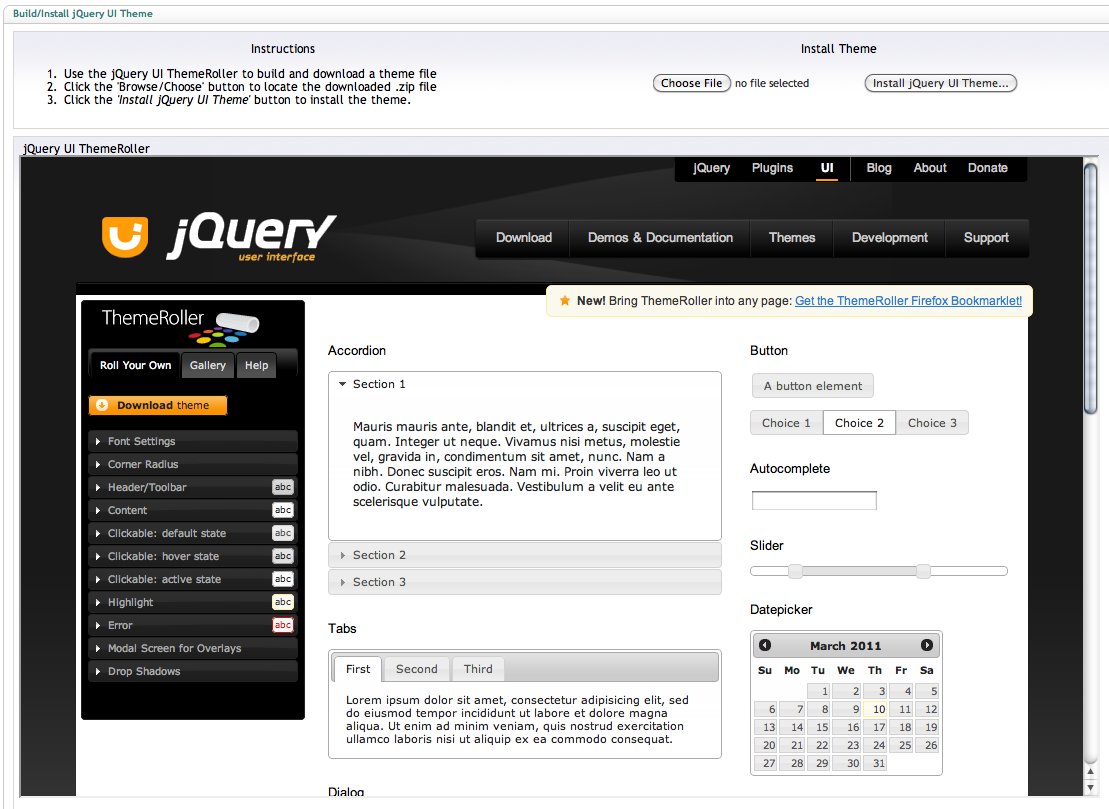Expand Font Settings section
The image size is (1109, 809).
192,441
